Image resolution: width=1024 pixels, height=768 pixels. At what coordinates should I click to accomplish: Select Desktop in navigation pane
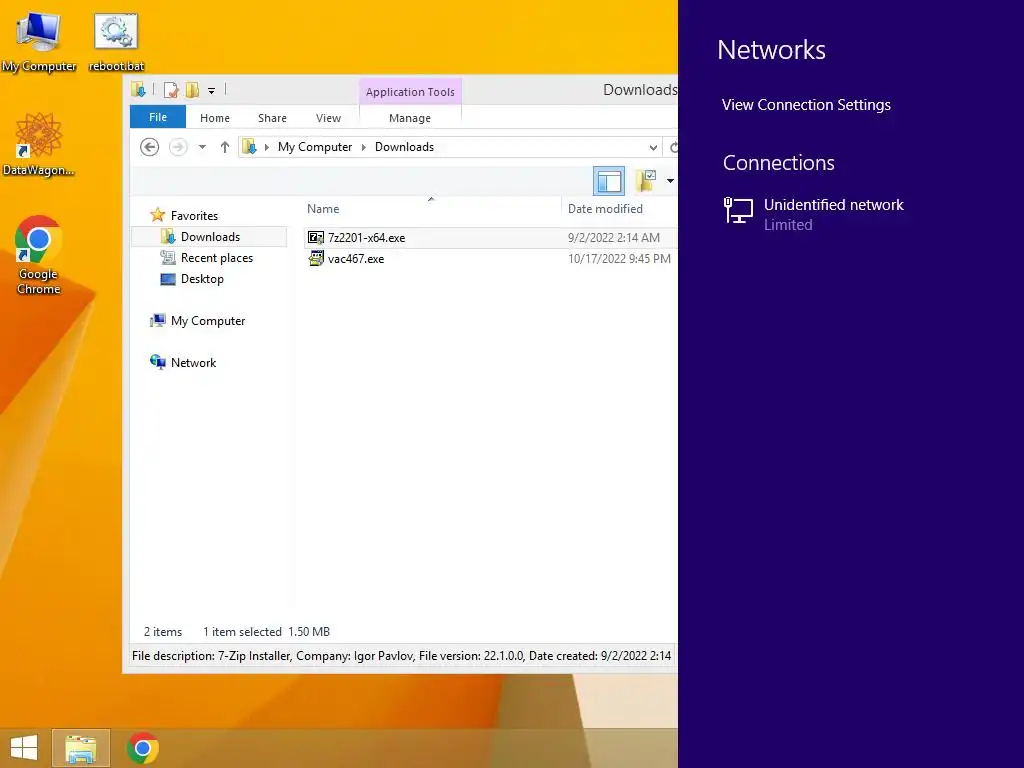click(202, 279)
